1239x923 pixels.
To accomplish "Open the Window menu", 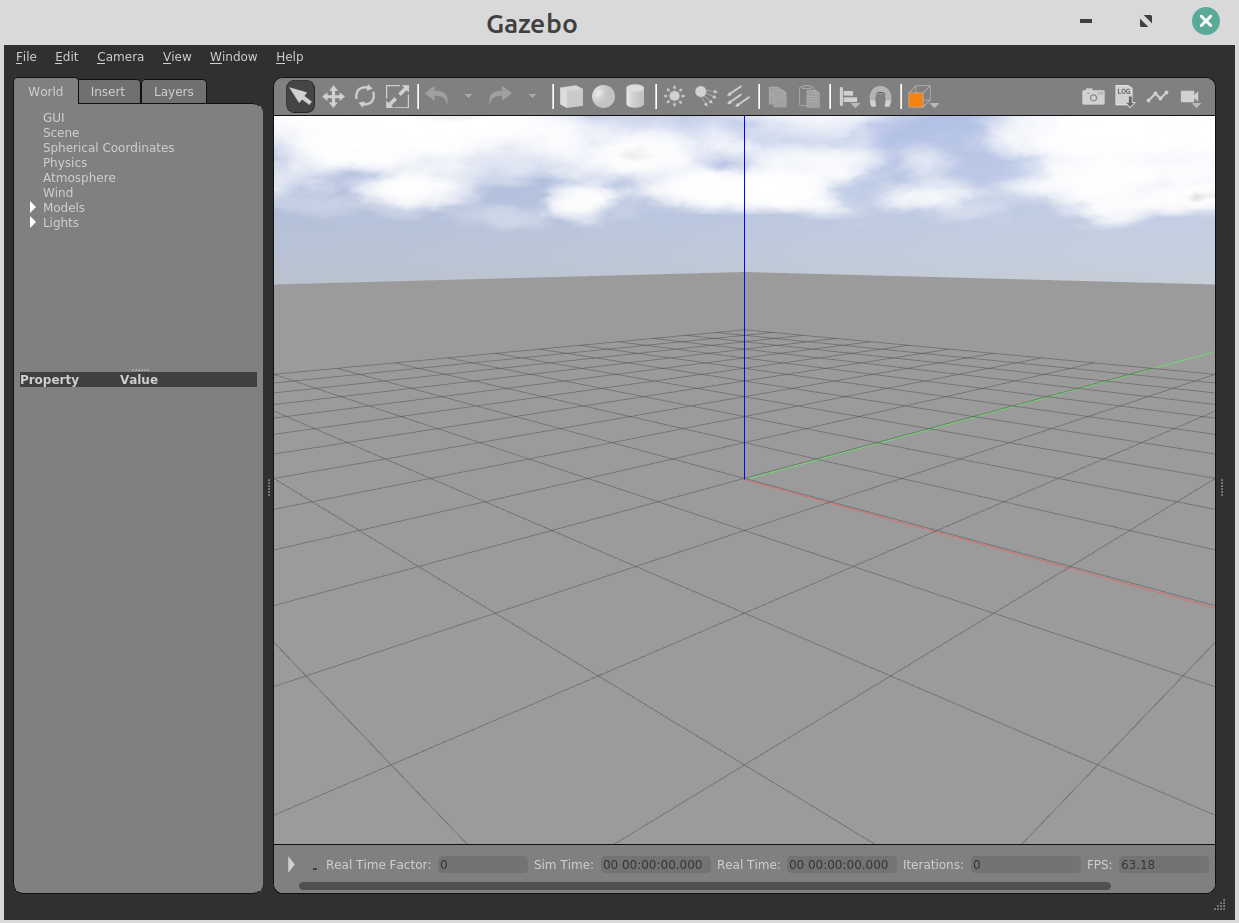I will (x=233, y=57).
